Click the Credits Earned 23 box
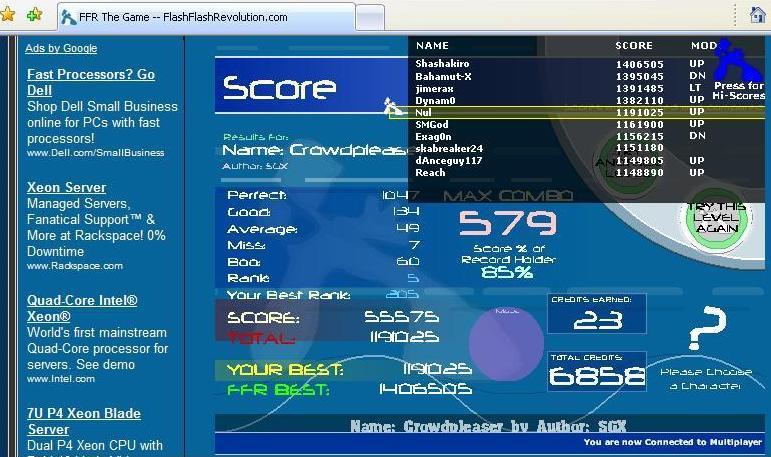Screen dimensions: 771x457 597,314
